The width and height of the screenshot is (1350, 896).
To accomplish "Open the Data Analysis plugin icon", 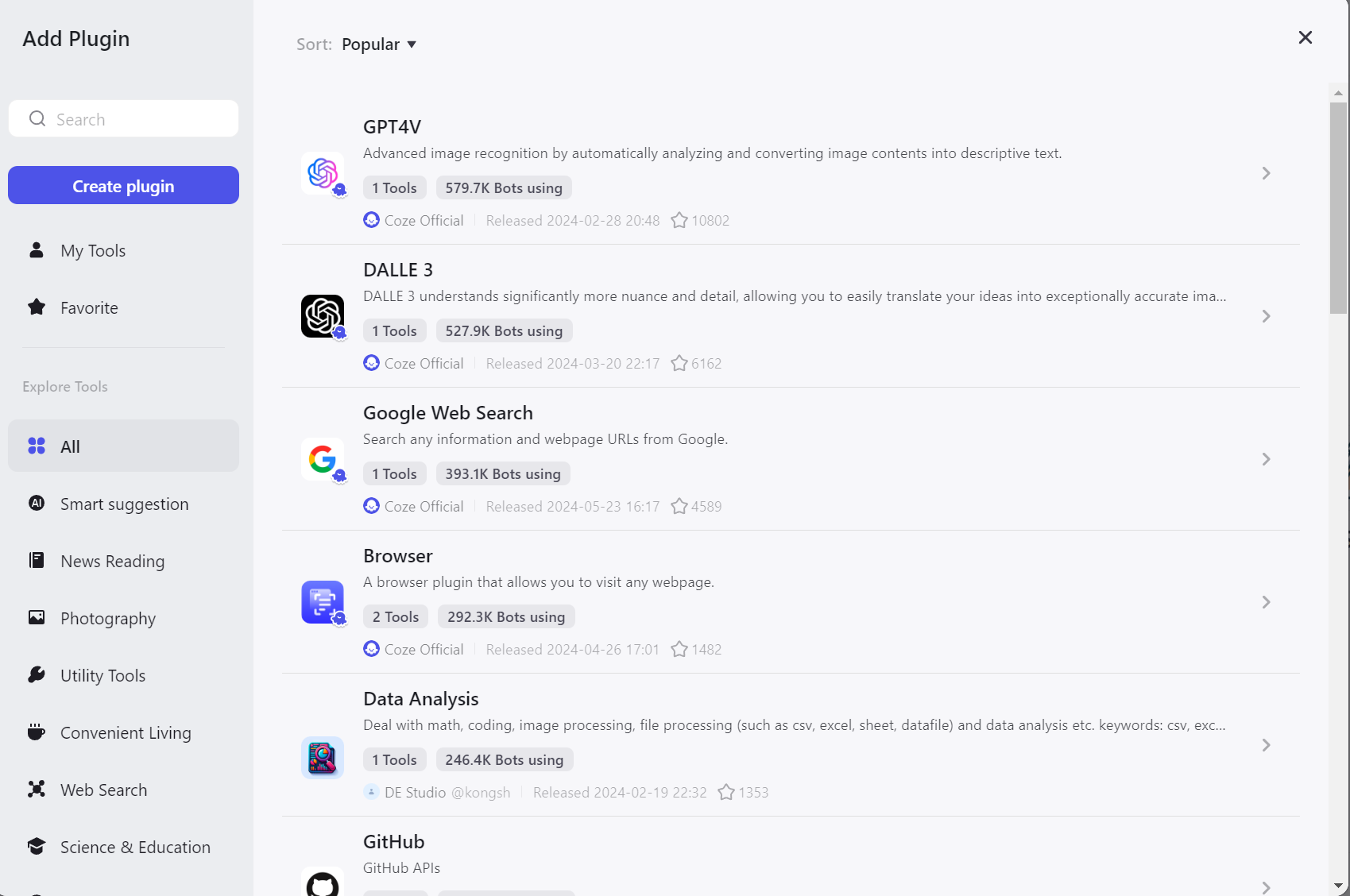I will point(323,757).
